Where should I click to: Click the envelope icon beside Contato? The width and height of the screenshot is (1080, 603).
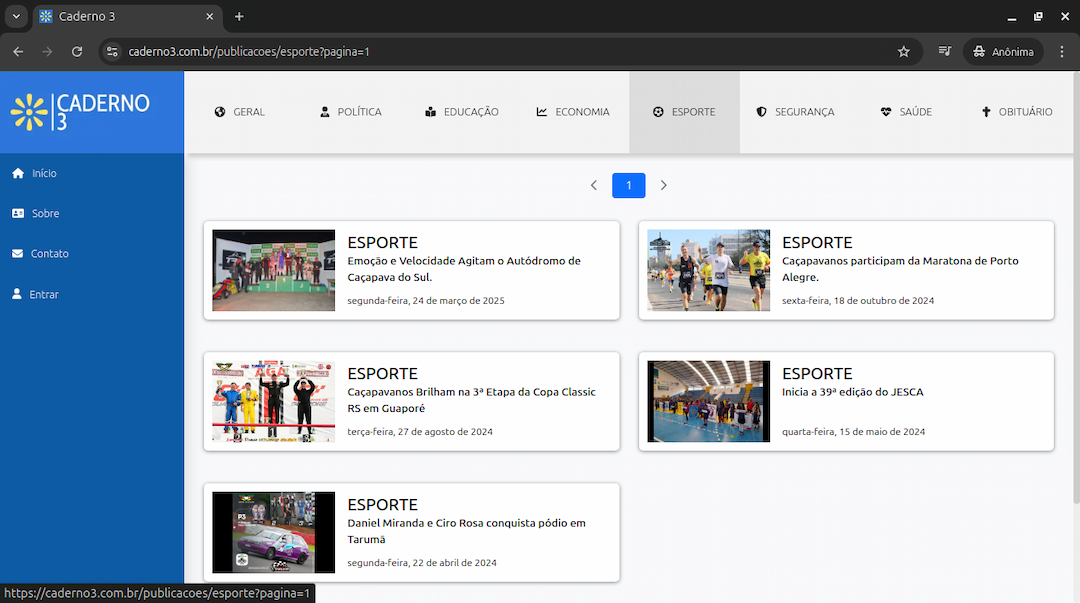tap(18, 254)
